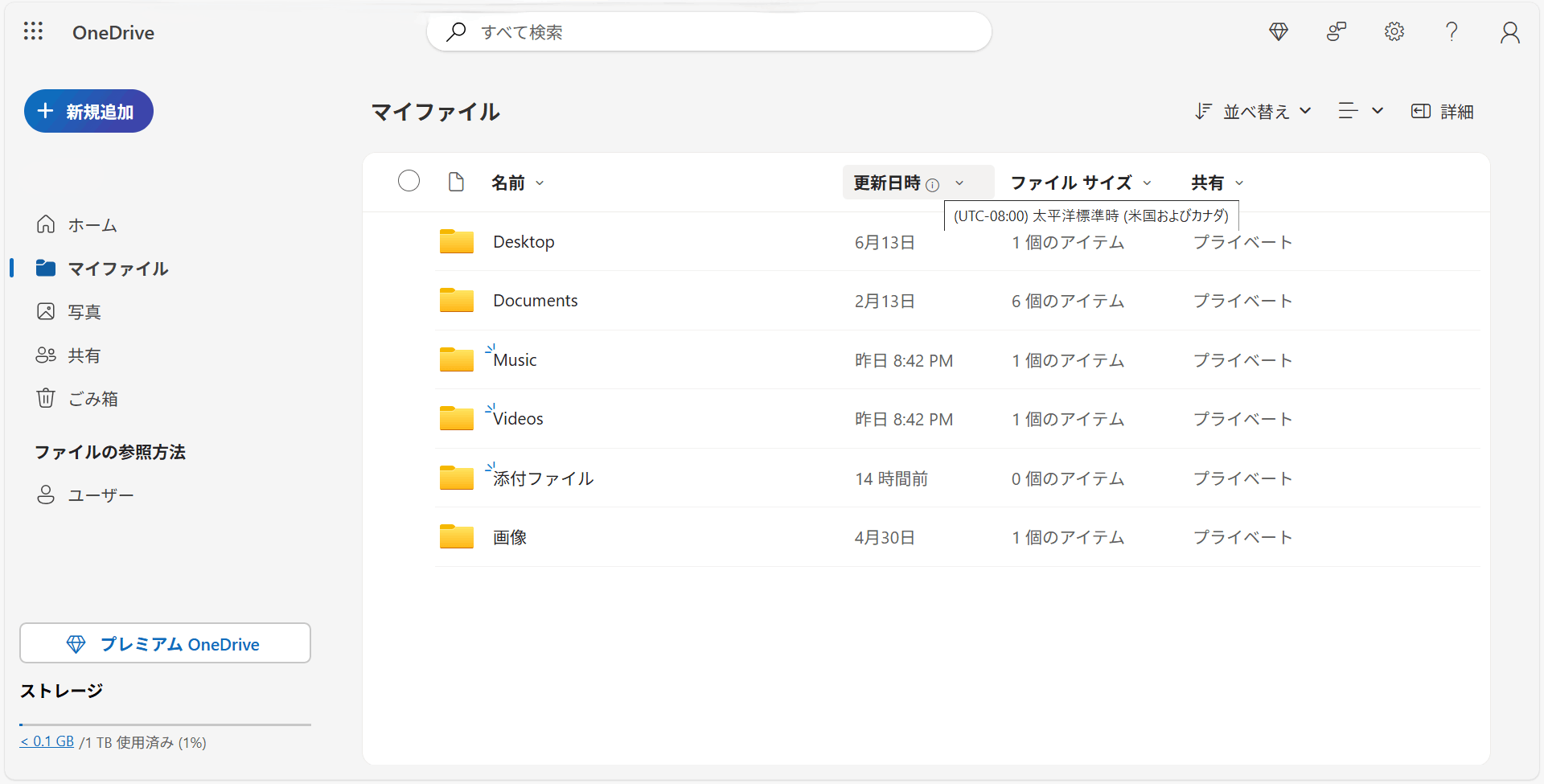Open 写真 section in the sidebar

tap(84, 311)
